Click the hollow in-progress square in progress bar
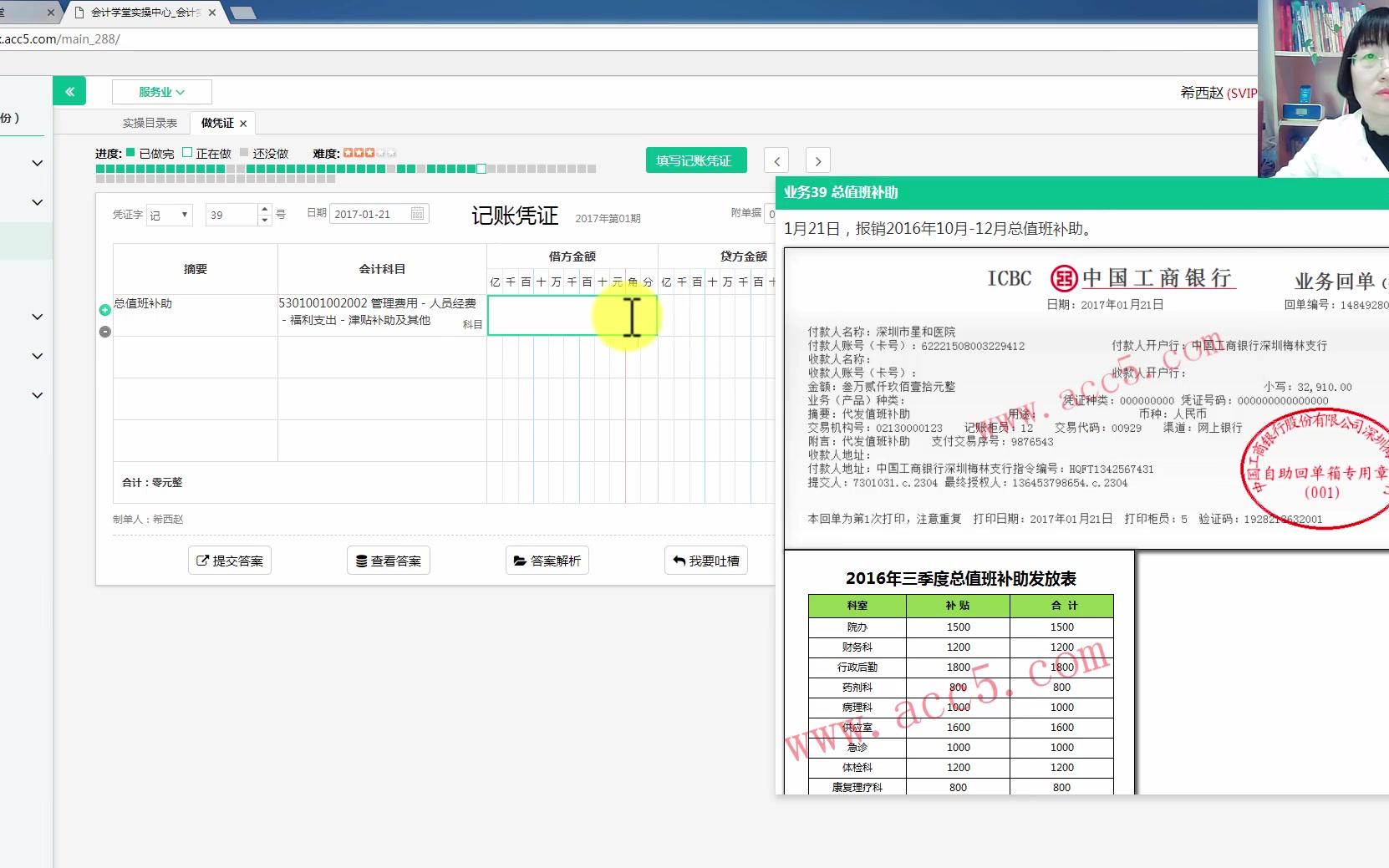 pos(481,169)
